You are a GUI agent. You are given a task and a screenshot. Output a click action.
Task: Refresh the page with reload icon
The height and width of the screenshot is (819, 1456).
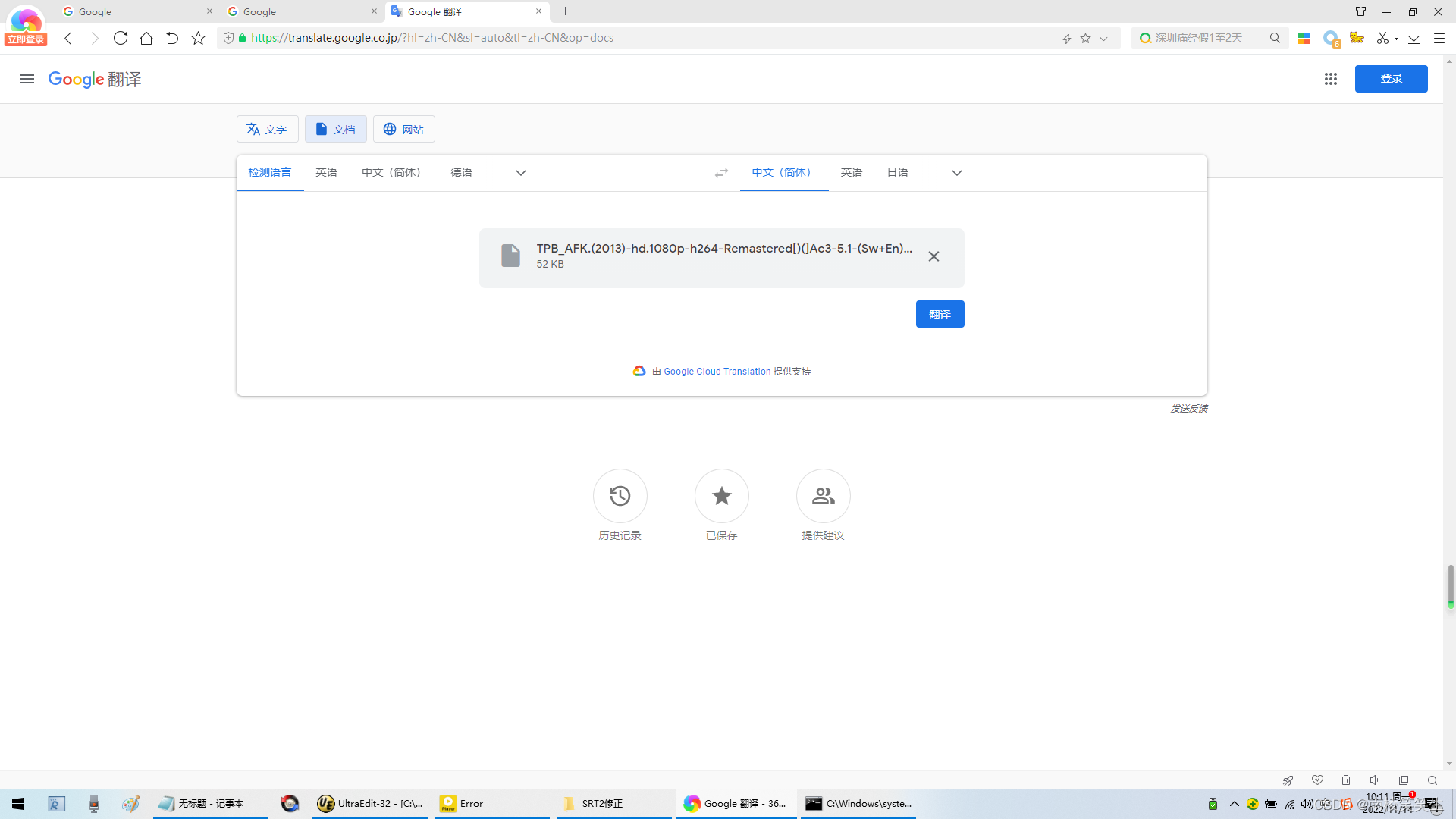pyautogui.click(x=120, y=38)
